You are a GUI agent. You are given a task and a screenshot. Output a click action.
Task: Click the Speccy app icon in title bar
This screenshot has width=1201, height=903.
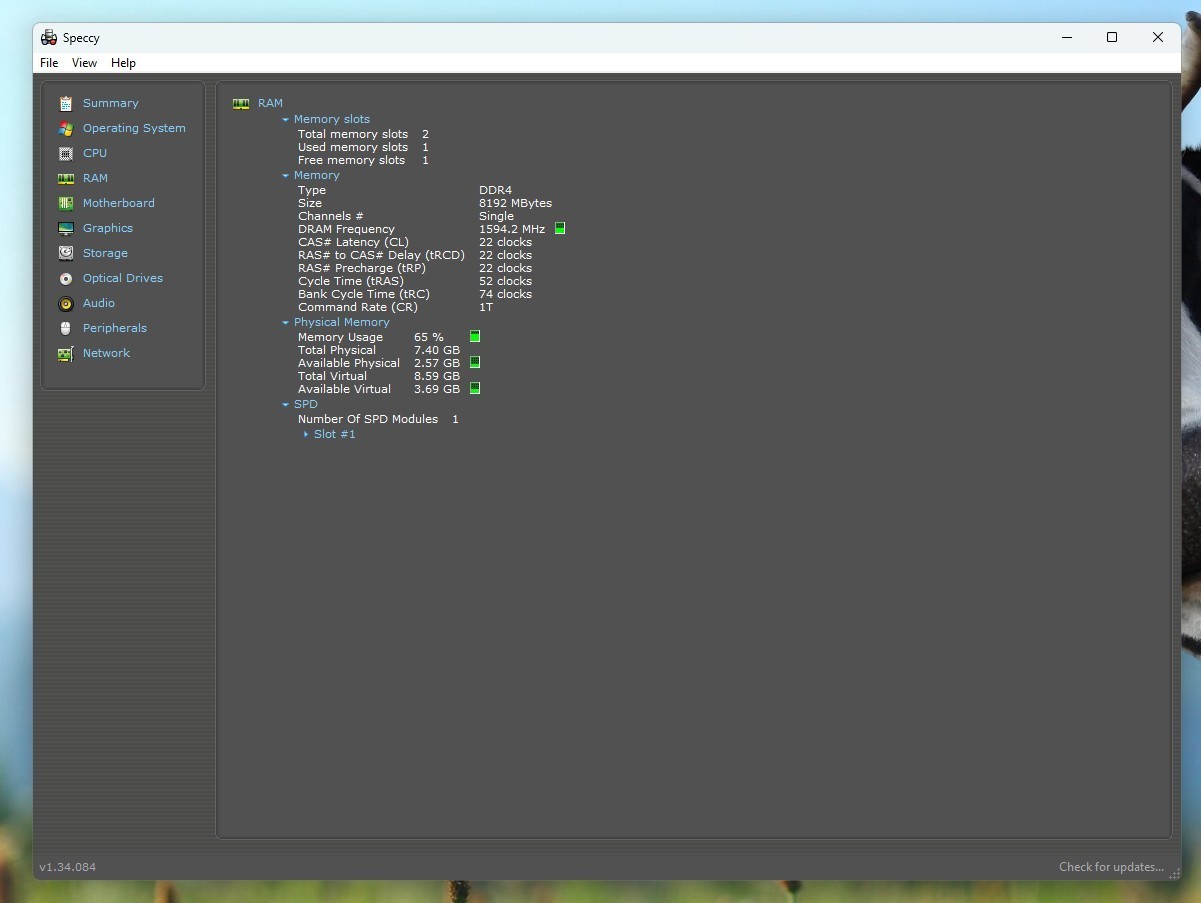tap(49, 38)
